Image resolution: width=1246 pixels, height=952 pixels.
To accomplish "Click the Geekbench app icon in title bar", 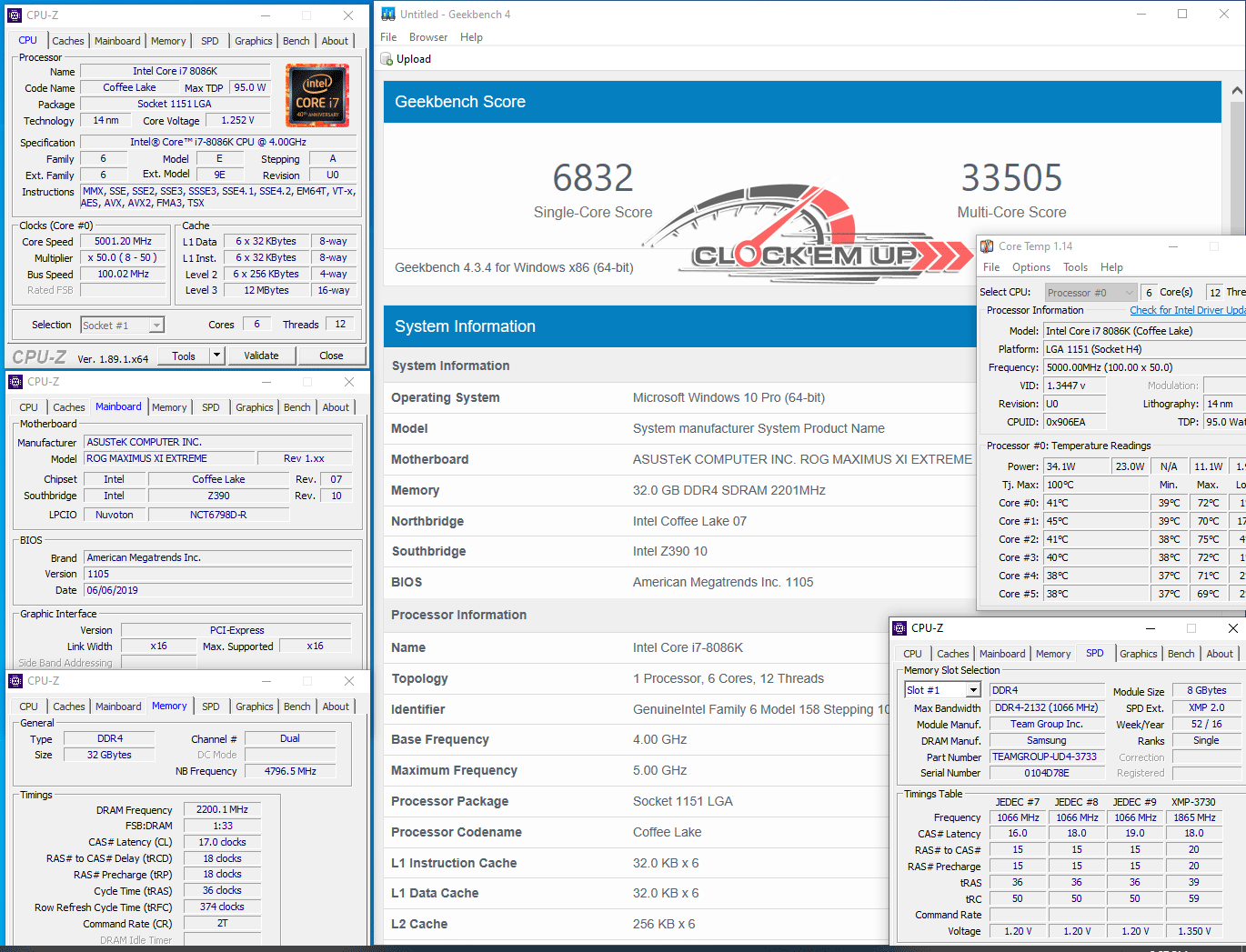I will tap(388, 14).
